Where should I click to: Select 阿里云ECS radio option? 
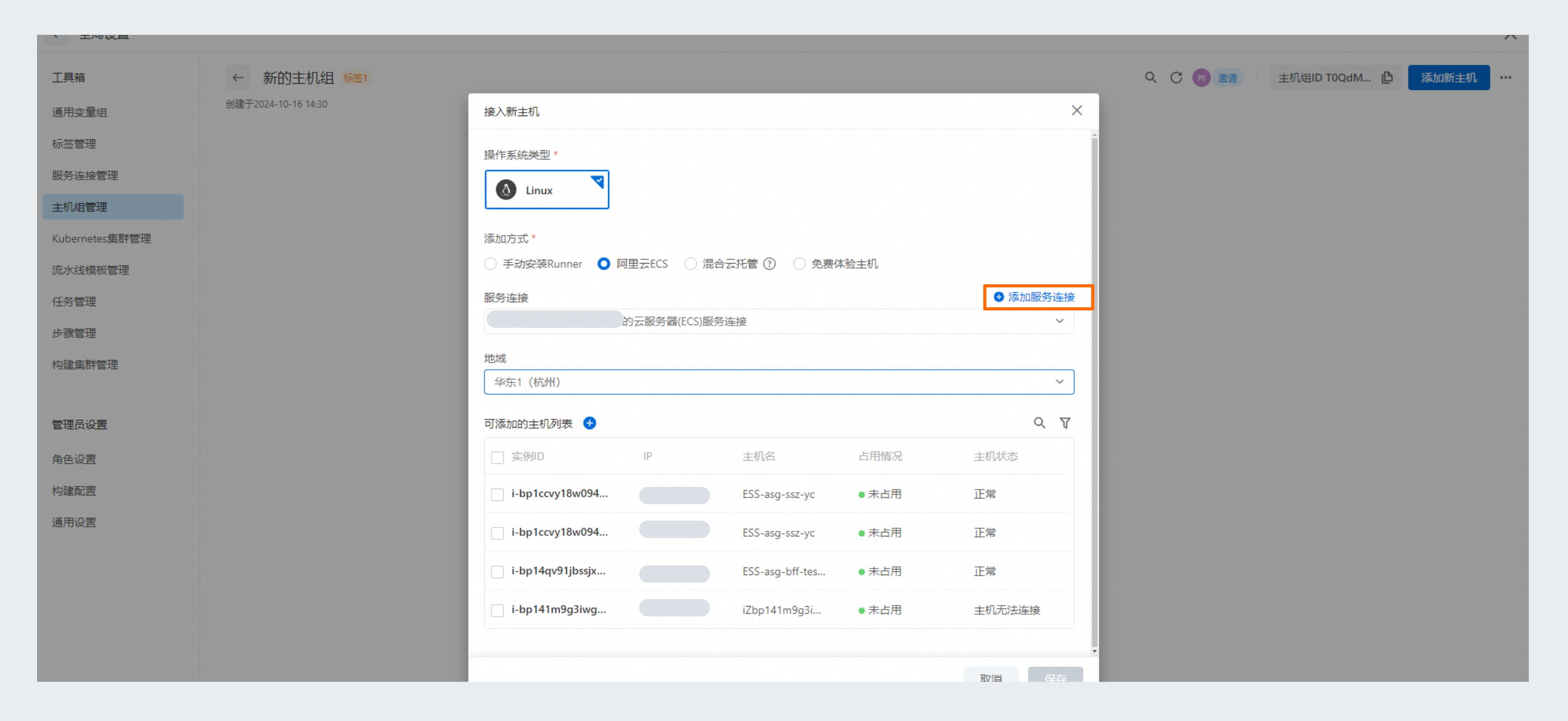[603, 264]
